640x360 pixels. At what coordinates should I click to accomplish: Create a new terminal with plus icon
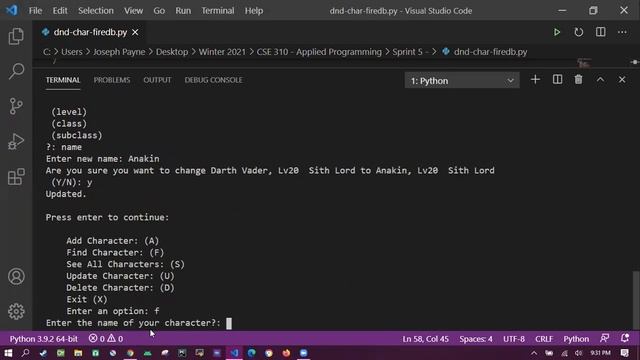point(535,80)
